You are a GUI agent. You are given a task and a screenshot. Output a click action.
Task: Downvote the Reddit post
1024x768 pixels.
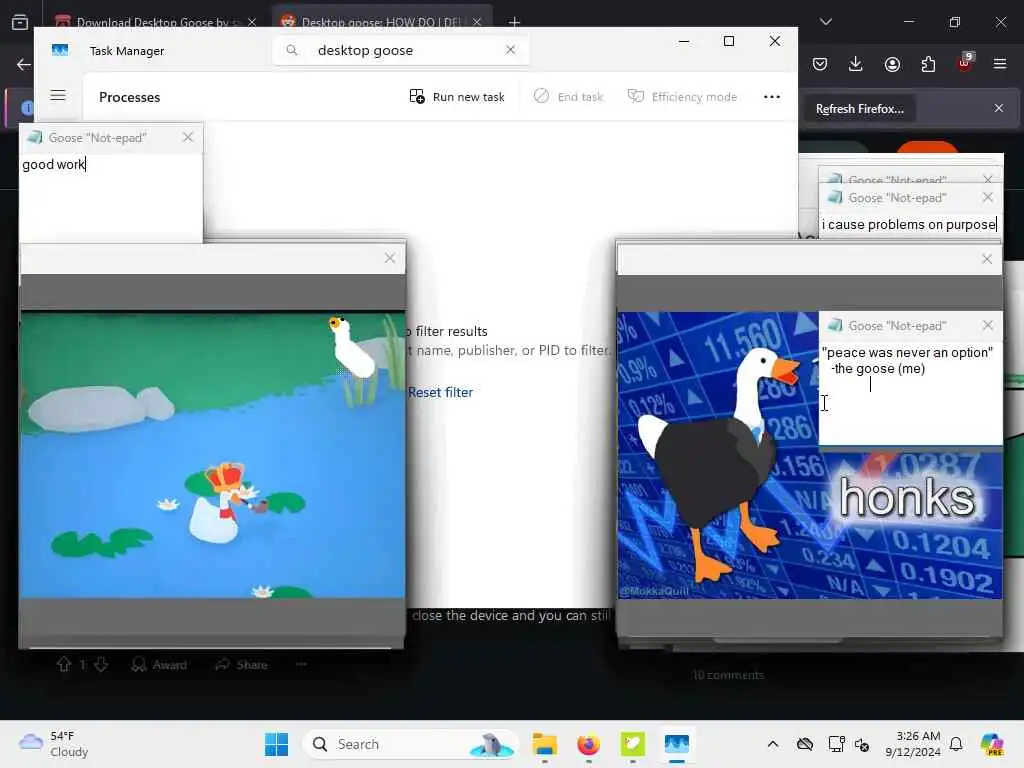point(101,665)
